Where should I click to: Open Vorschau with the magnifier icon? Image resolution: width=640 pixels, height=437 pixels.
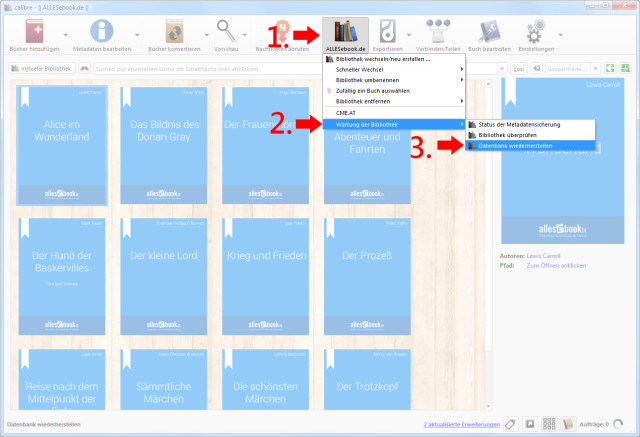226,31
